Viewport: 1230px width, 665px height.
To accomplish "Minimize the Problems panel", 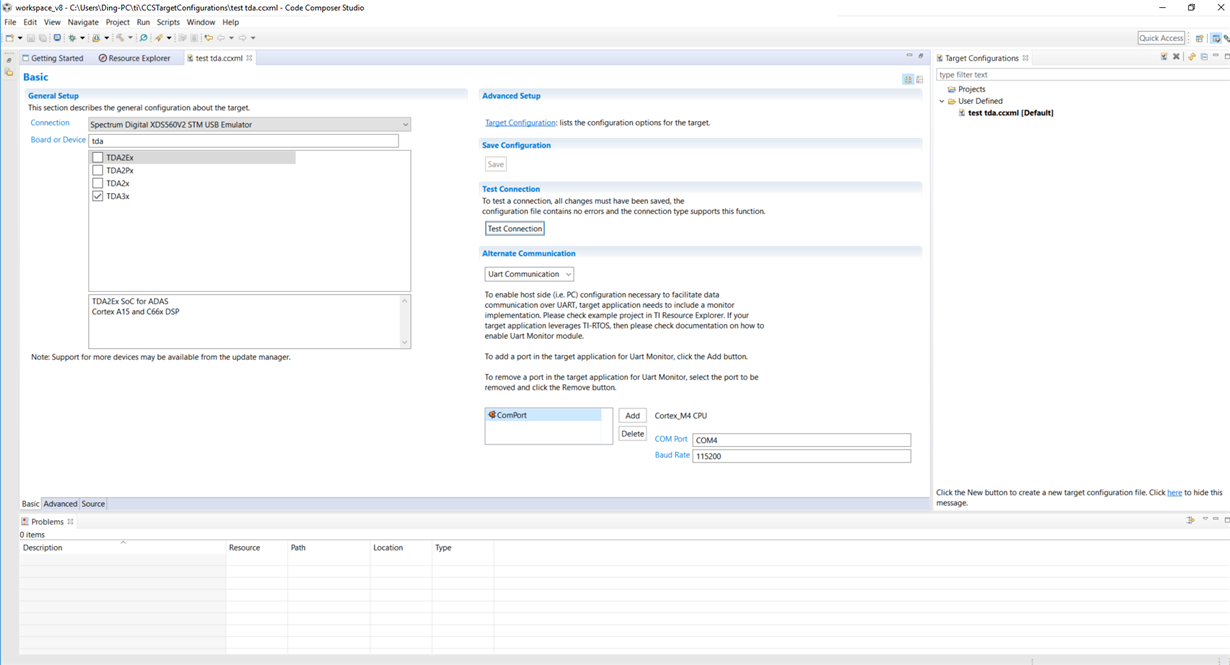I will pos(1216,518).
